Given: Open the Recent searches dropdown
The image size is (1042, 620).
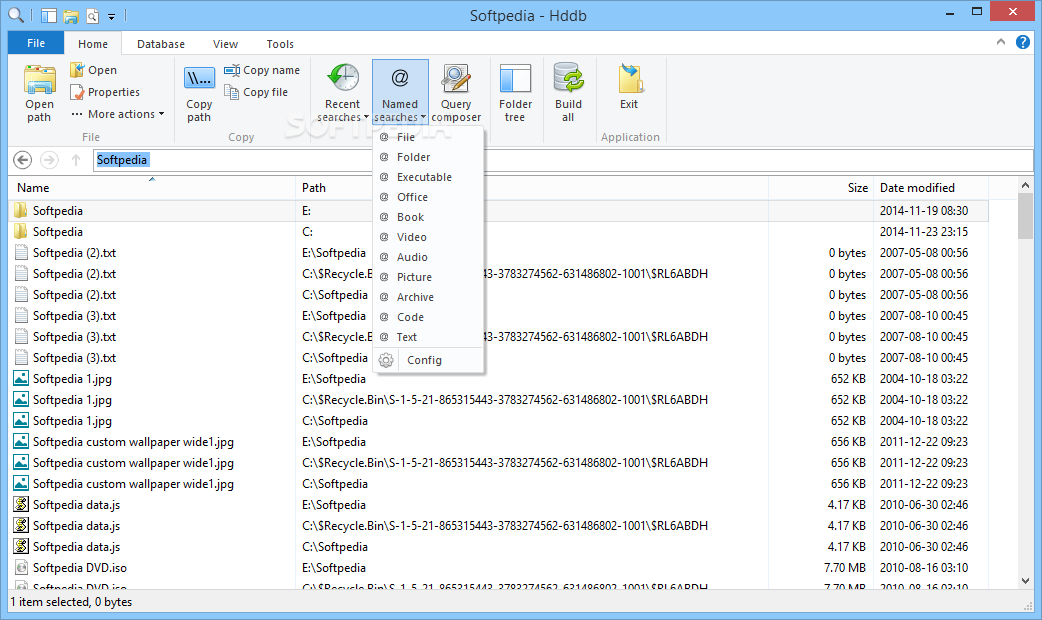Looking at the screenshot, I should click(342, 92).
